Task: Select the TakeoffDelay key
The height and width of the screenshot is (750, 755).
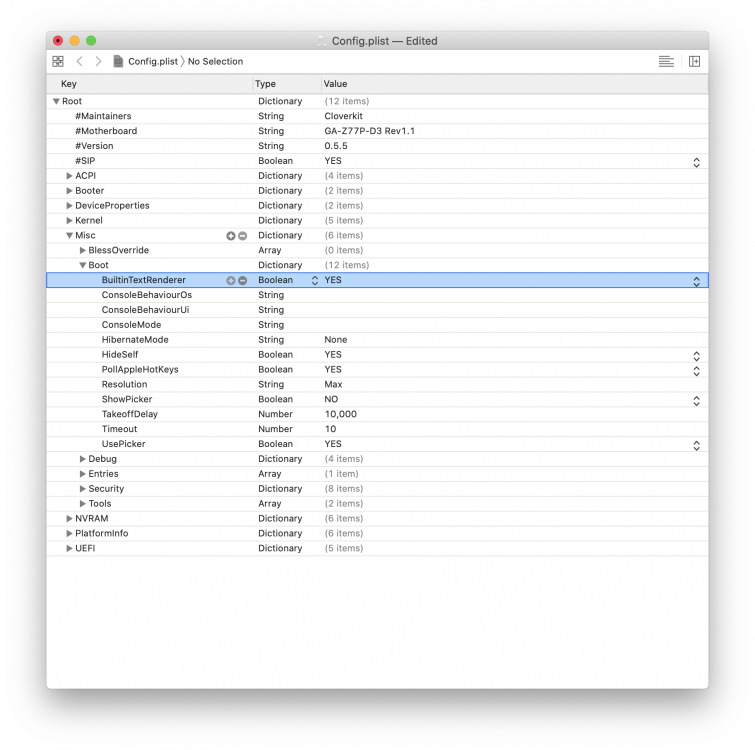Action: [130, 415]
